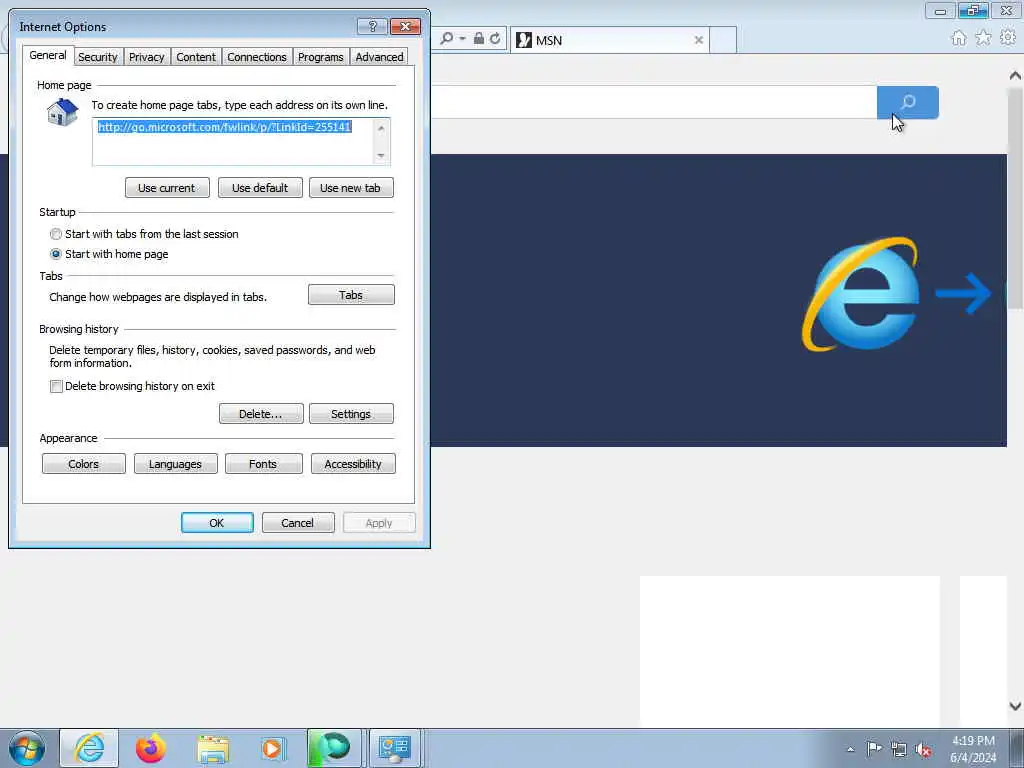Switch to the Programs tab
Screen dimensions: 1024x768
click(x=321, y=57)
